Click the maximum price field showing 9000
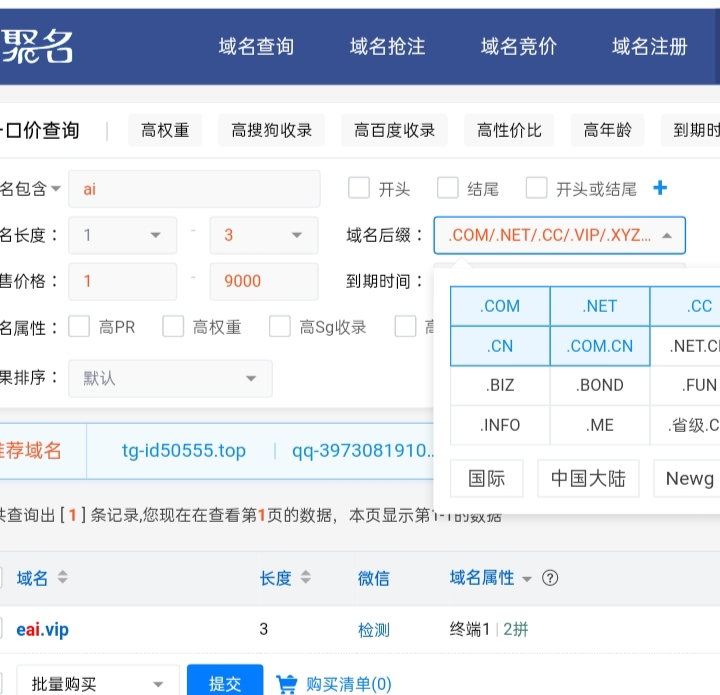720x695 pixels. pos(264,282)
